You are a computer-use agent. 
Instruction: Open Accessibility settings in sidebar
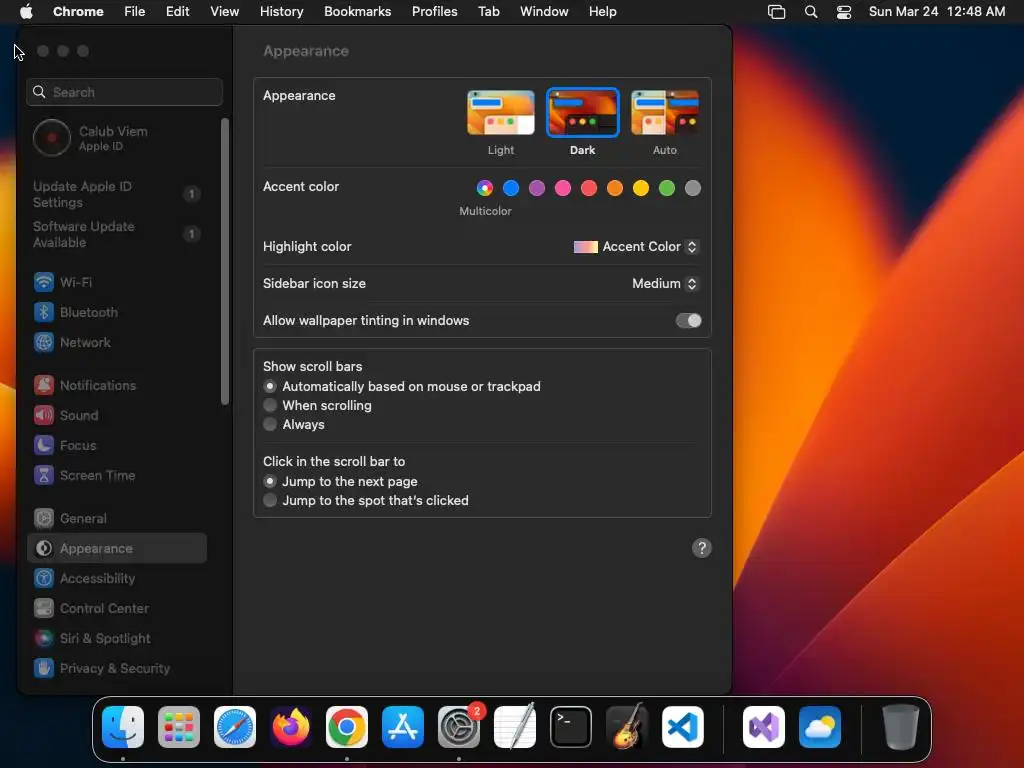(118, 579)
